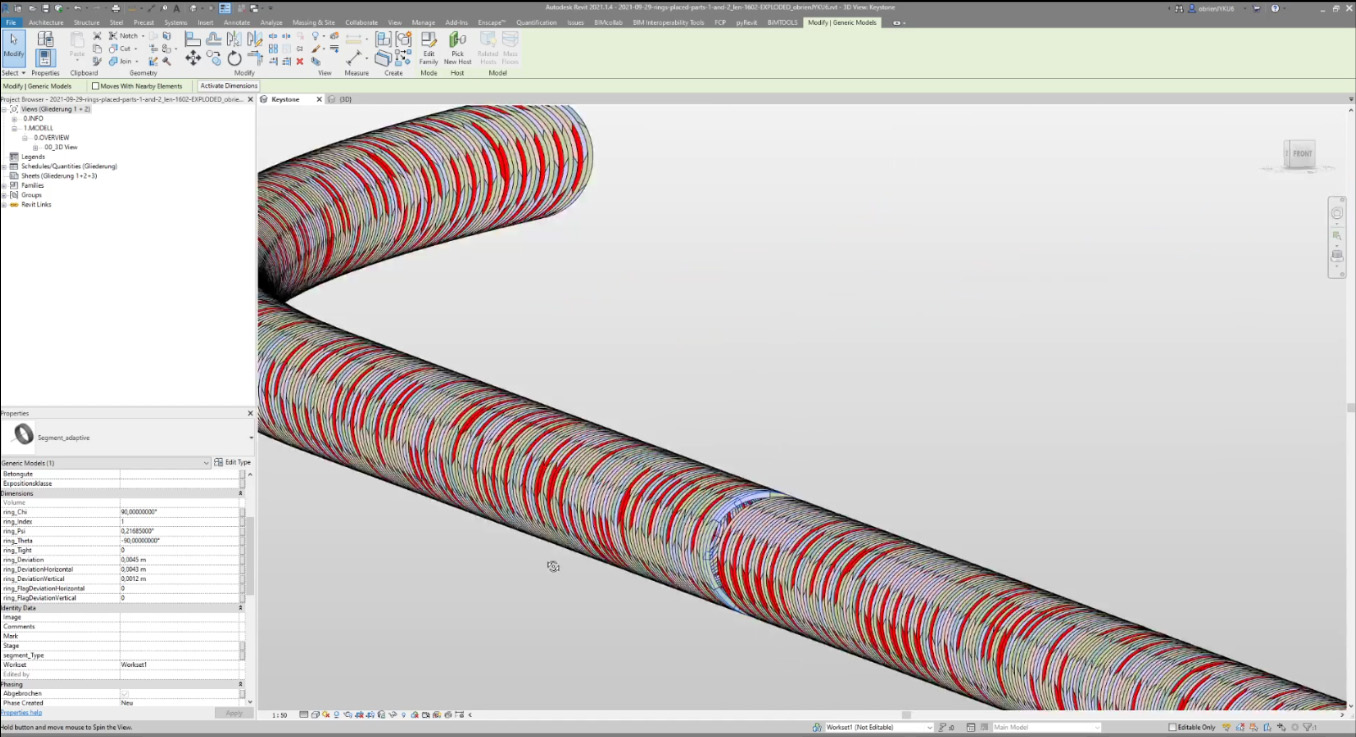Click the 1 : 50 view scale
The height and width of the screenshot is (737, 1356).
point(280,715)
